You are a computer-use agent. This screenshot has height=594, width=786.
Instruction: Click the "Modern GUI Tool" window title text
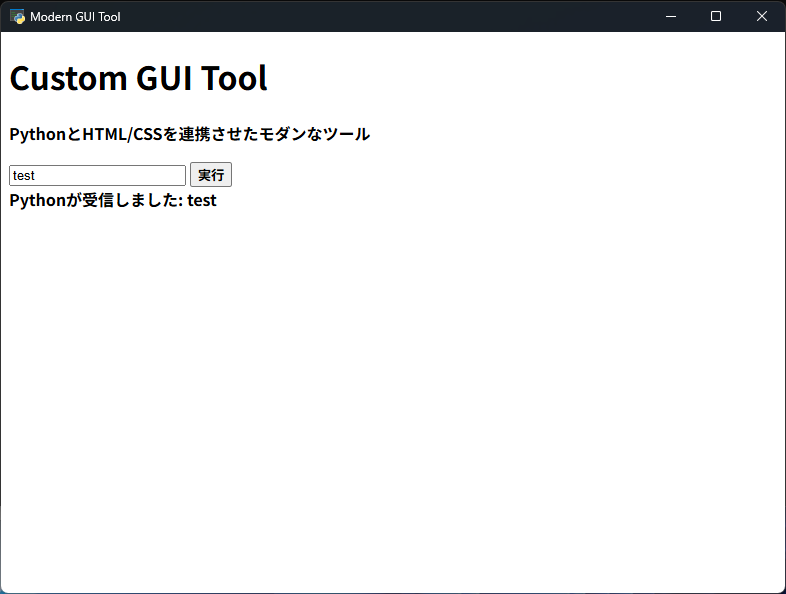pos(75,16)
